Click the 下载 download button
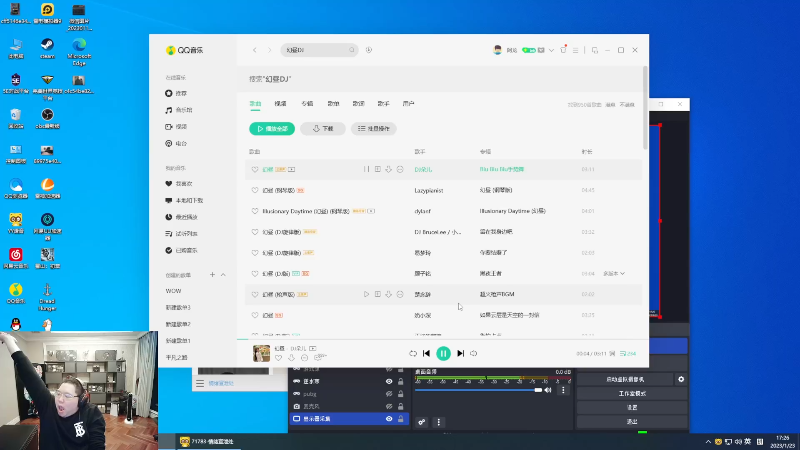Image resolution: width=800 pixels, height=450 pixels. click(x=323, y=129)
